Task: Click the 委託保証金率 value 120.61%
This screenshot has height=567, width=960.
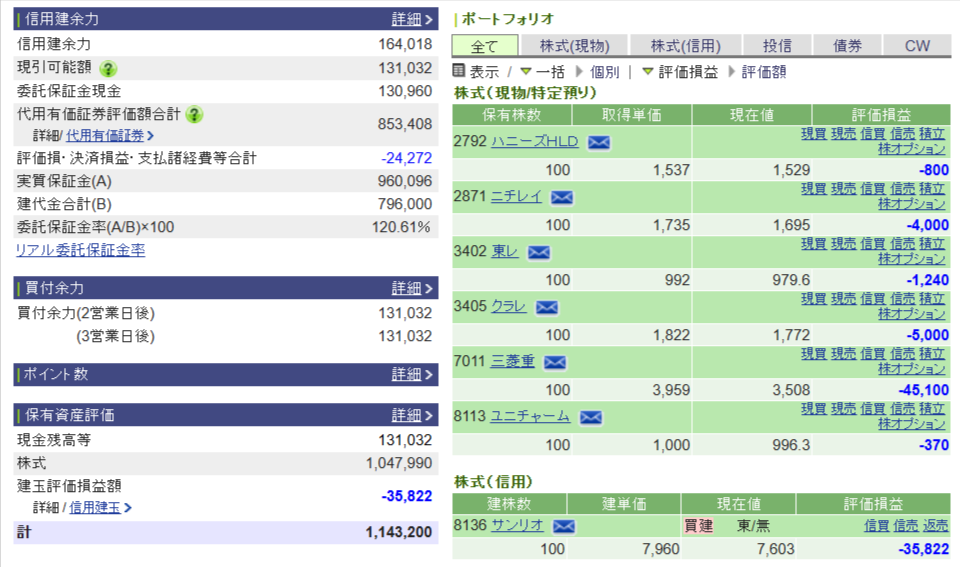Action: (x=401, y=227)
